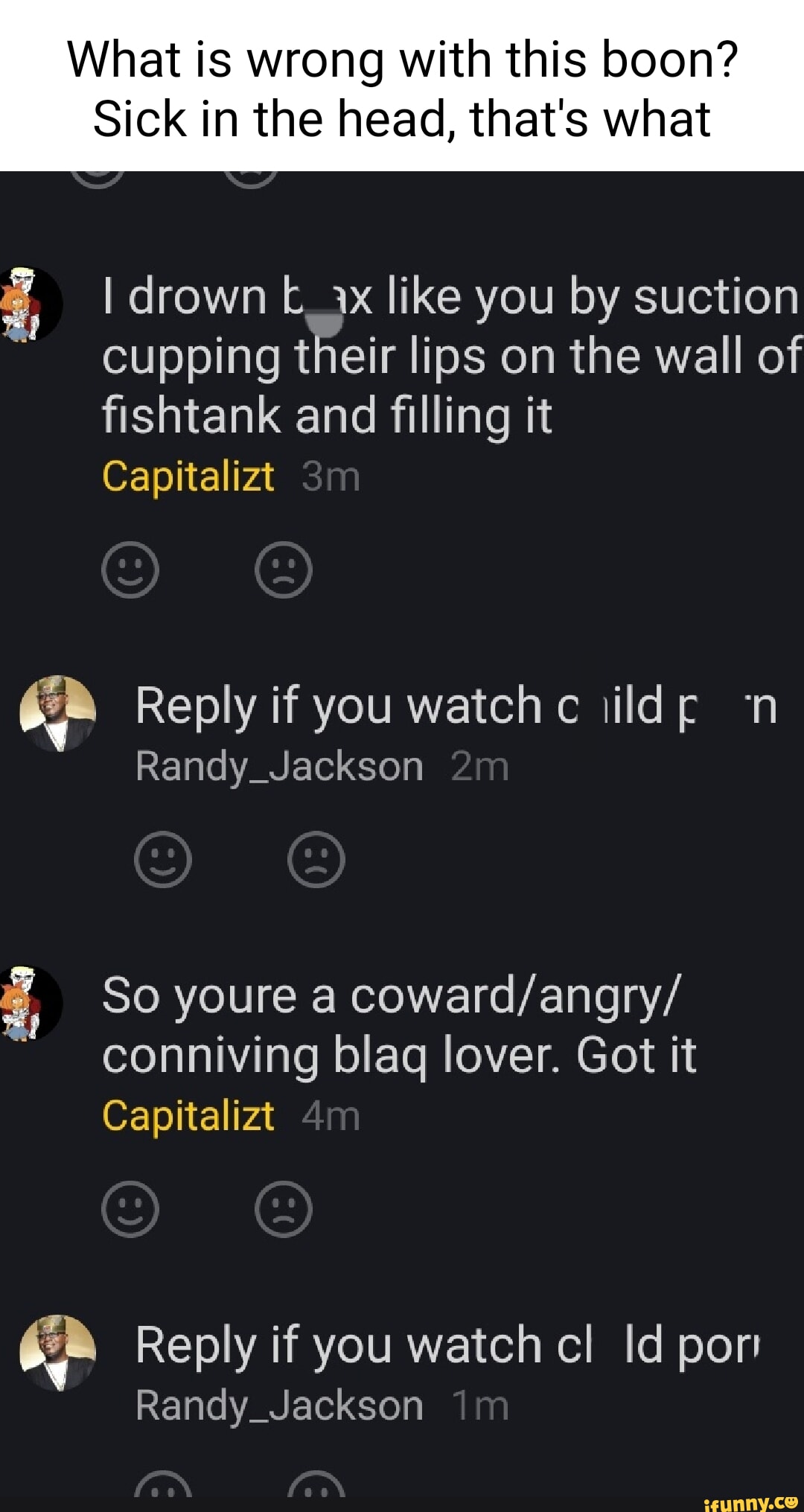804x1512 pixels.
Task: Tap the smiley under Capitalizt's 3m comment
Action: tap(130, 570)
